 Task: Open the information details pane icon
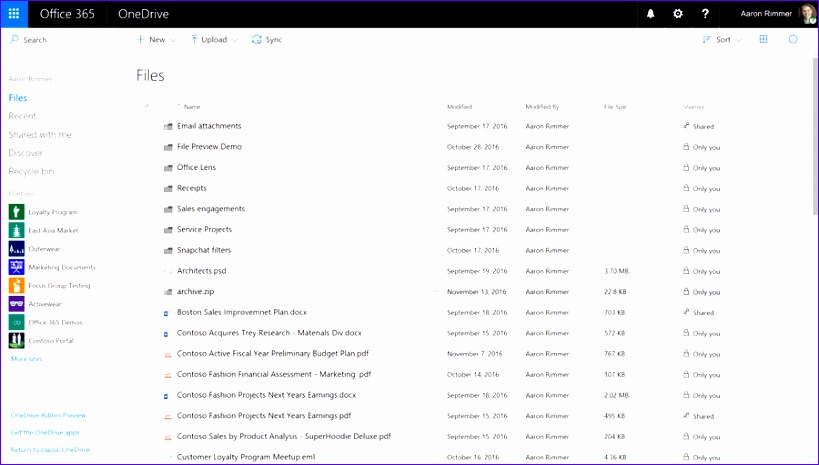(793, 40)
